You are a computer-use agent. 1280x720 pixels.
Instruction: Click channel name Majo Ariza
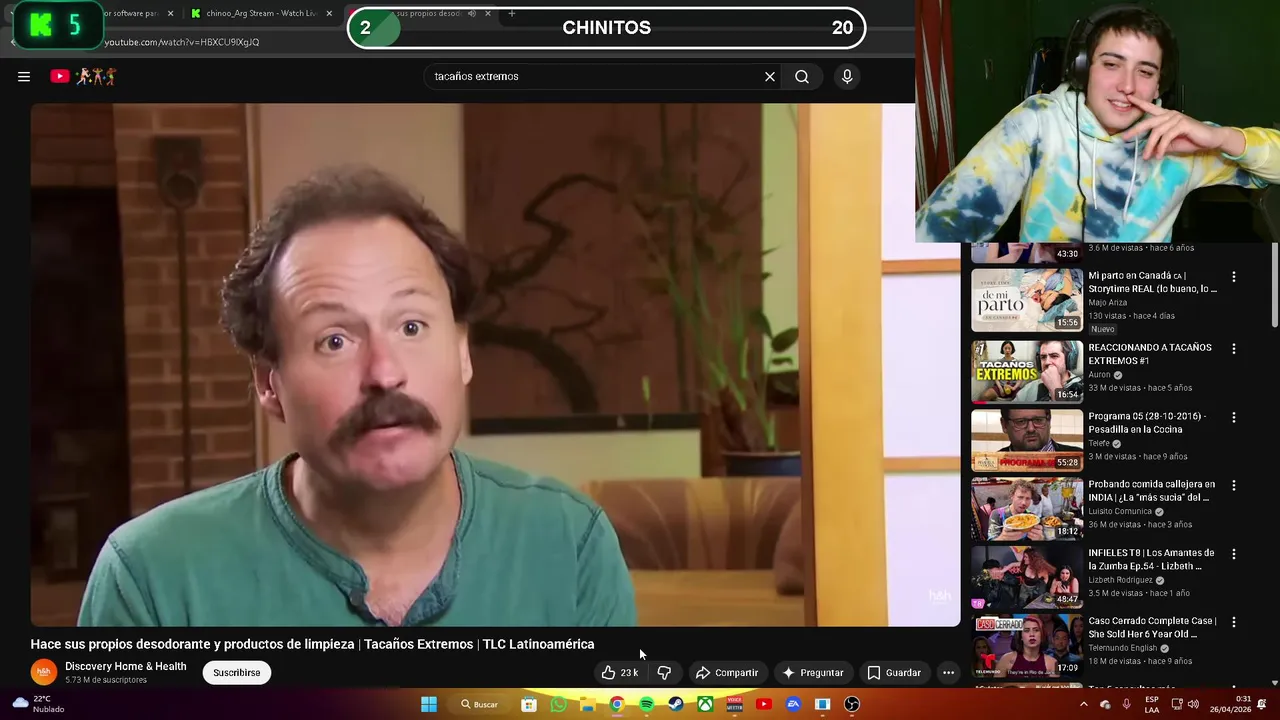pos(1107,302)
